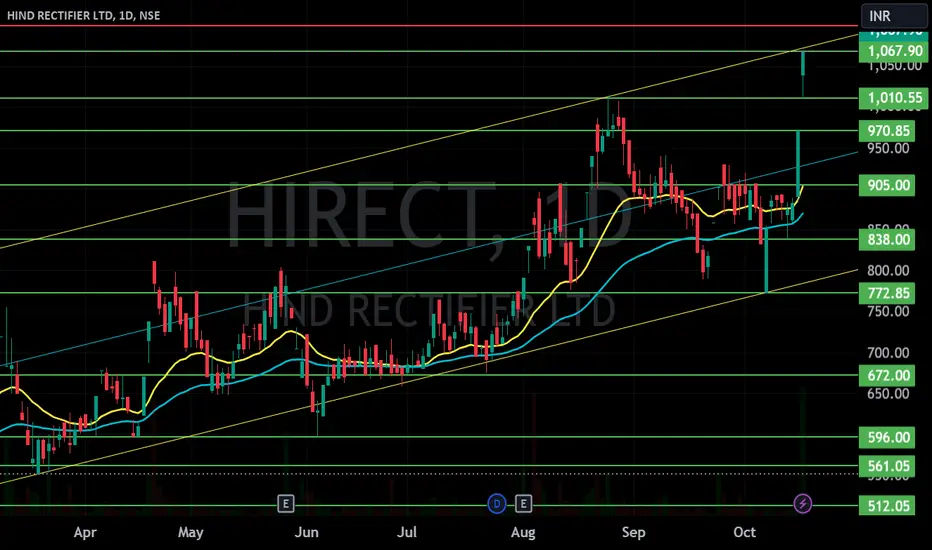Click the Apr label on time axis
The height and width of the screenshot is (550, 932).
[x=85, y=532]
